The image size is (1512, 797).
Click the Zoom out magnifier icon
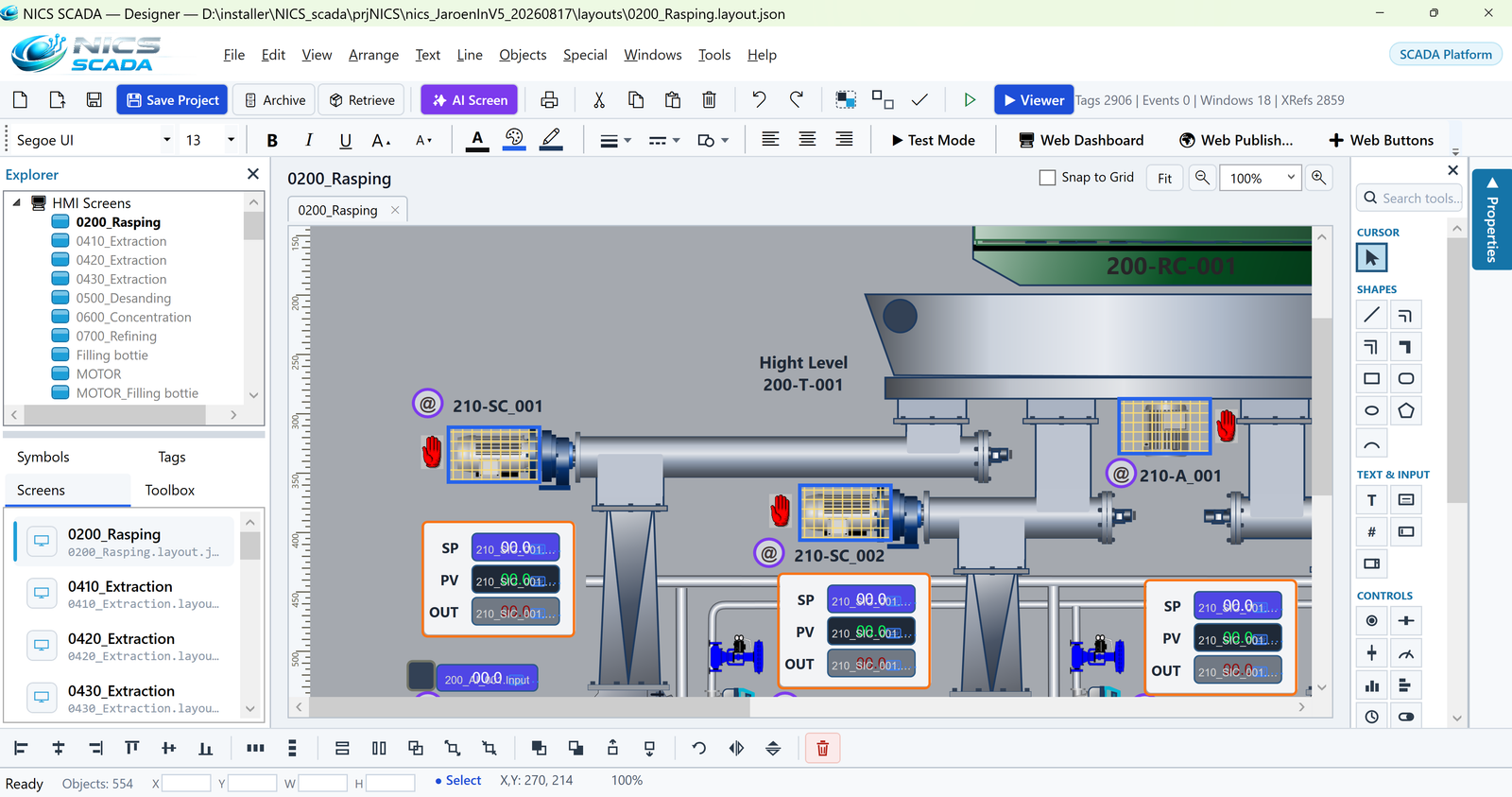point(1202,178)
